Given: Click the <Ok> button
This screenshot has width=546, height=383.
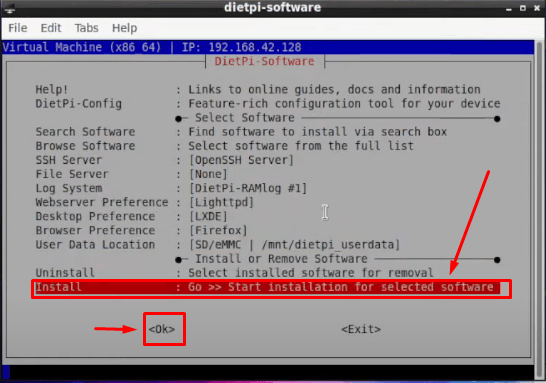Looking at the screenshot, I should pyautogui.click(x=162, y=329).
